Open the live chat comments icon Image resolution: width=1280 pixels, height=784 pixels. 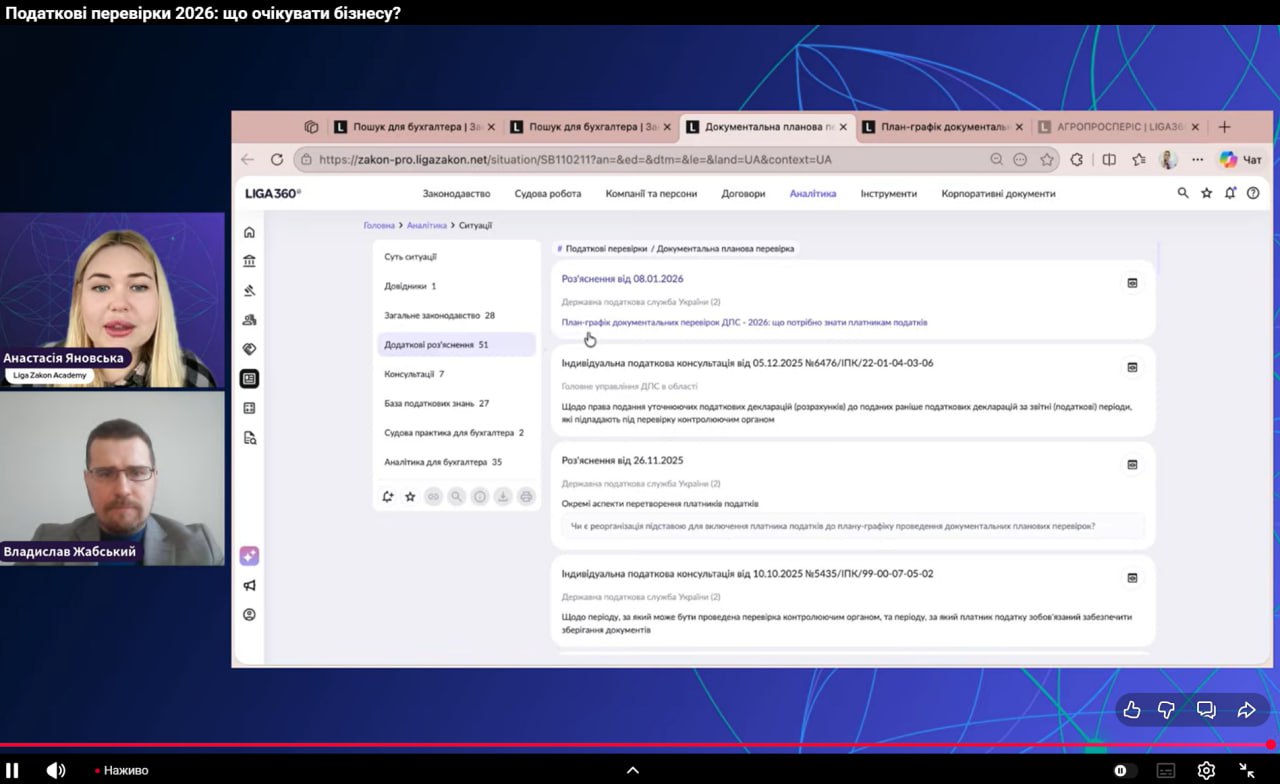pyautogui.click(x=1206, y=710)
